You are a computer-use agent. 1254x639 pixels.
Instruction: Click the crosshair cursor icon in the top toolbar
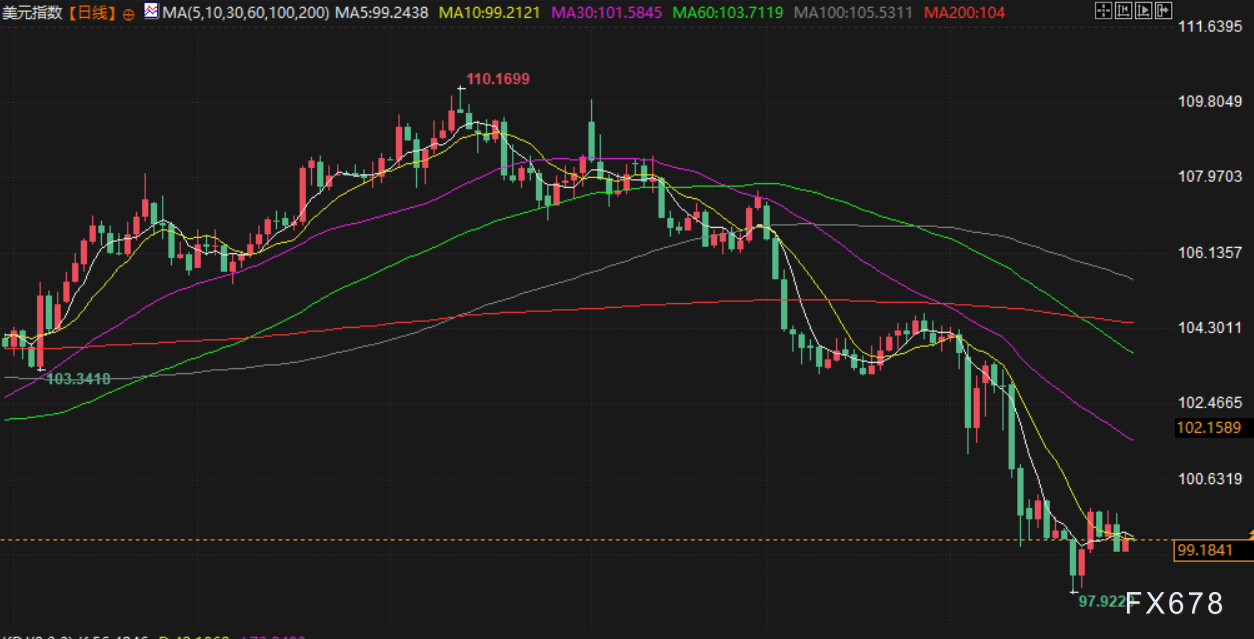(x=1103, y=11)
